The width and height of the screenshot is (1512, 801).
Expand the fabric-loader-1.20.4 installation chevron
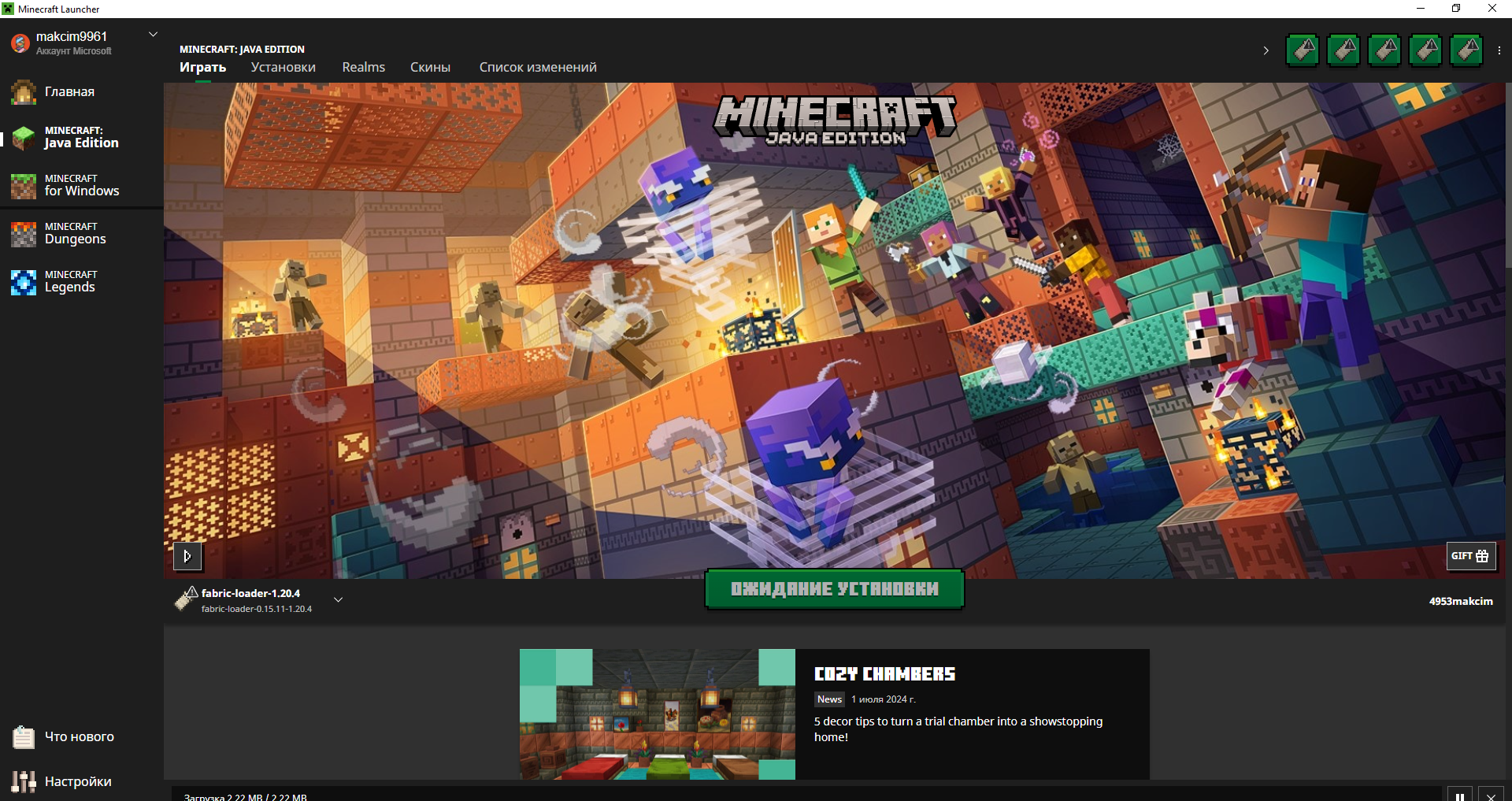click(338, 600)
